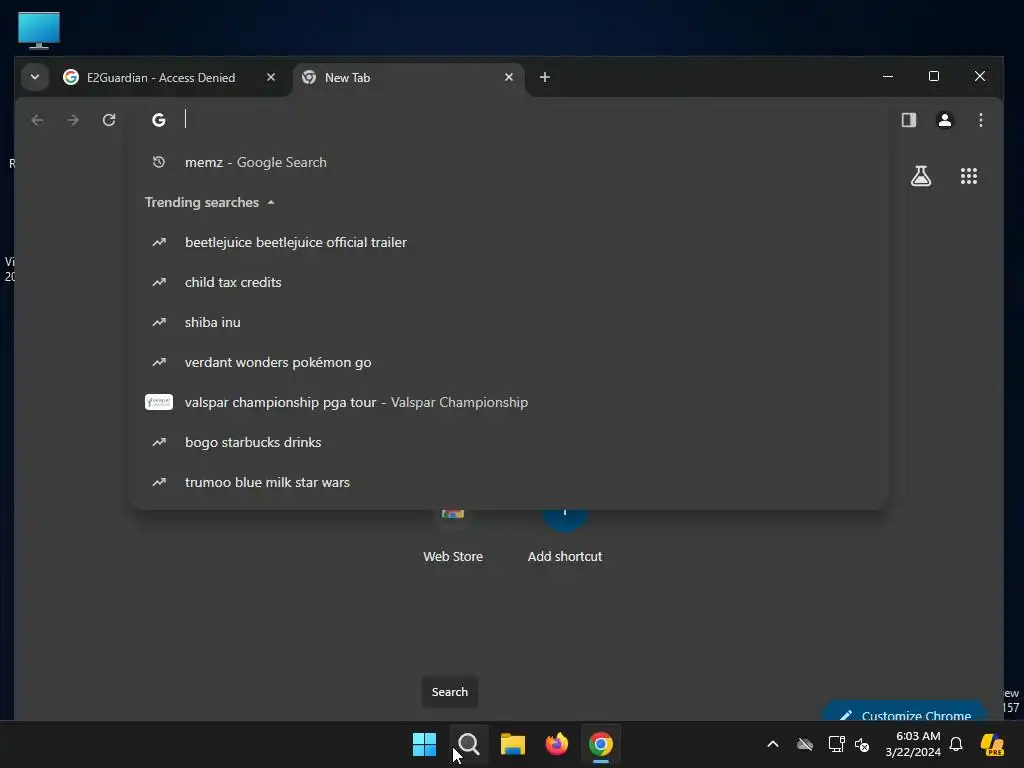Switch to E2Guardian - Access Denied tab
Screen dimensions: 1024x768
click(x=160, y=78)
